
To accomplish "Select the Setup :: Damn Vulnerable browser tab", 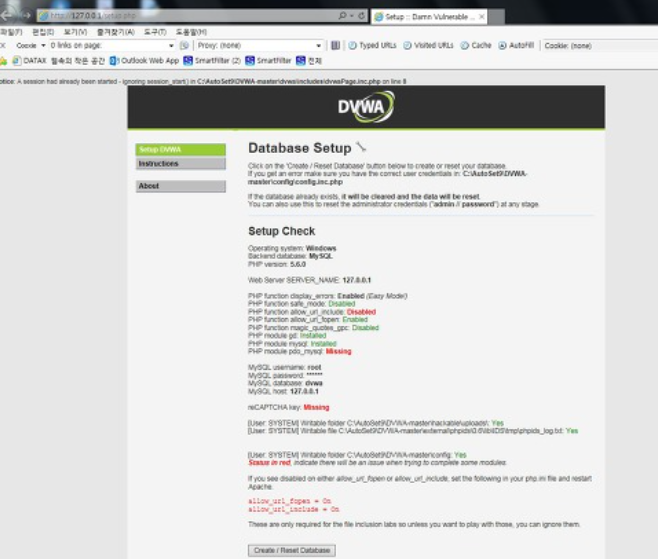I will pos(429,17).
